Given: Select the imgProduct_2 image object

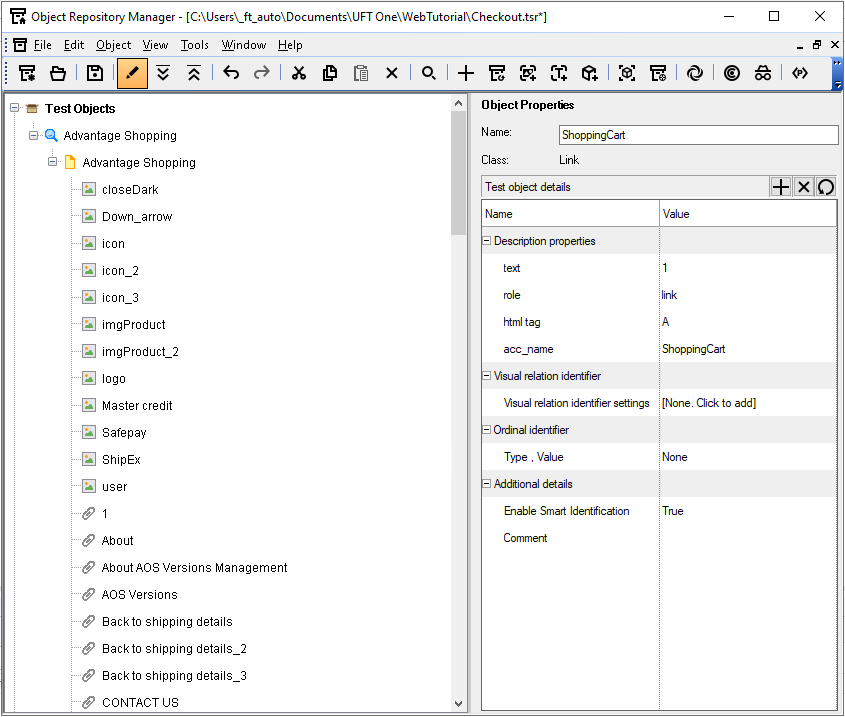Looking at the screenshot, I should (x=140, y=351).
